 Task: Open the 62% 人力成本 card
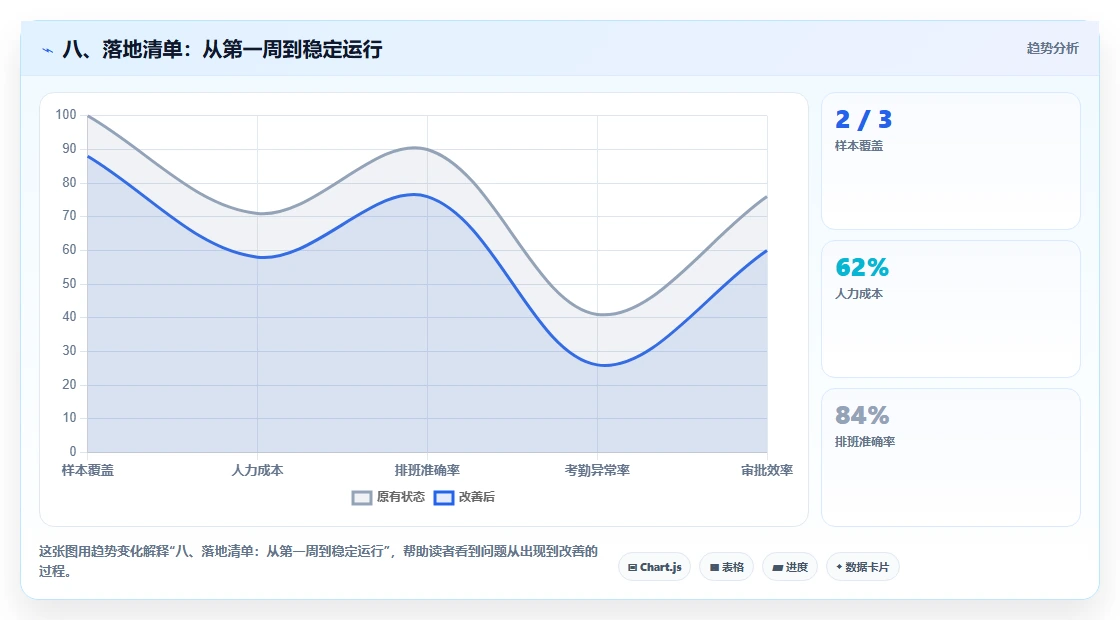[951, 309]
